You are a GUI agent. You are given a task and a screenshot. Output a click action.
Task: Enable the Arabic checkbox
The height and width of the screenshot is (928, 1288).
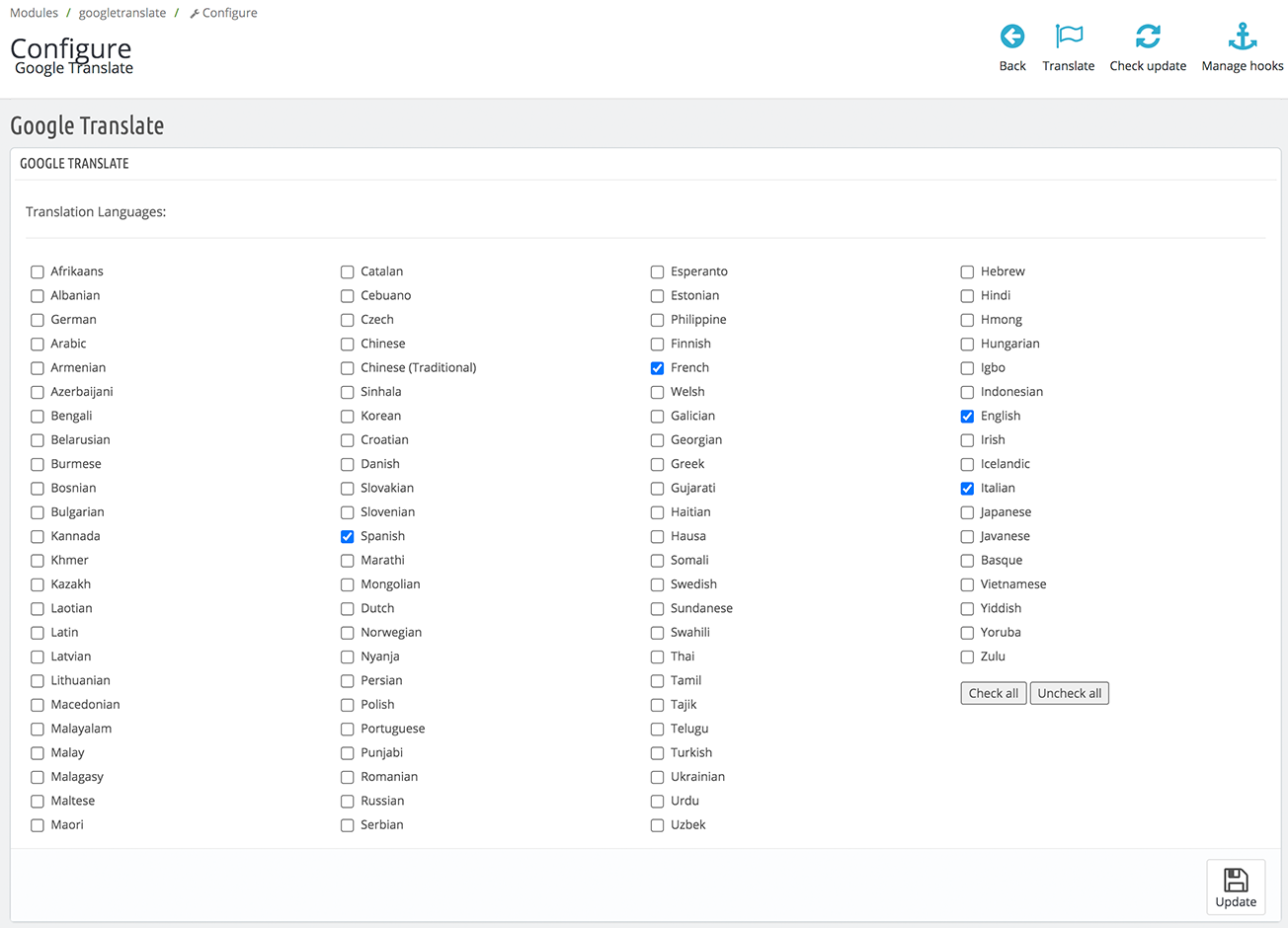tap(38, 345)
